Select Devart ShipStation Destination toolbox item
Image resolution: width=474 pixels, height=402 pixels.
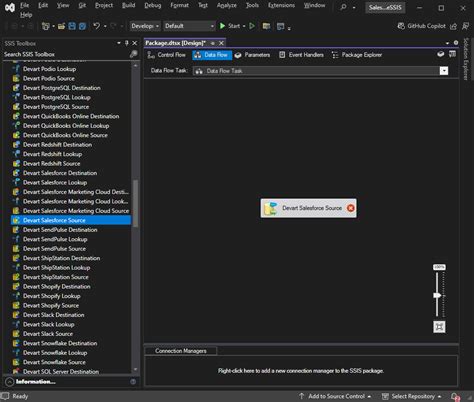tap(61, 258)
